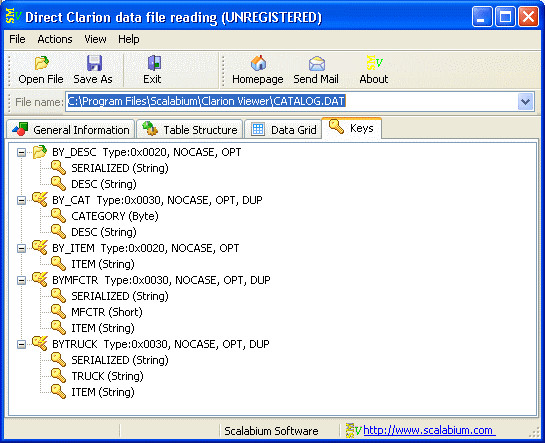545x443 pixels.
Task: Select MFCTR (Short) tree item
Action: point(107,312)
